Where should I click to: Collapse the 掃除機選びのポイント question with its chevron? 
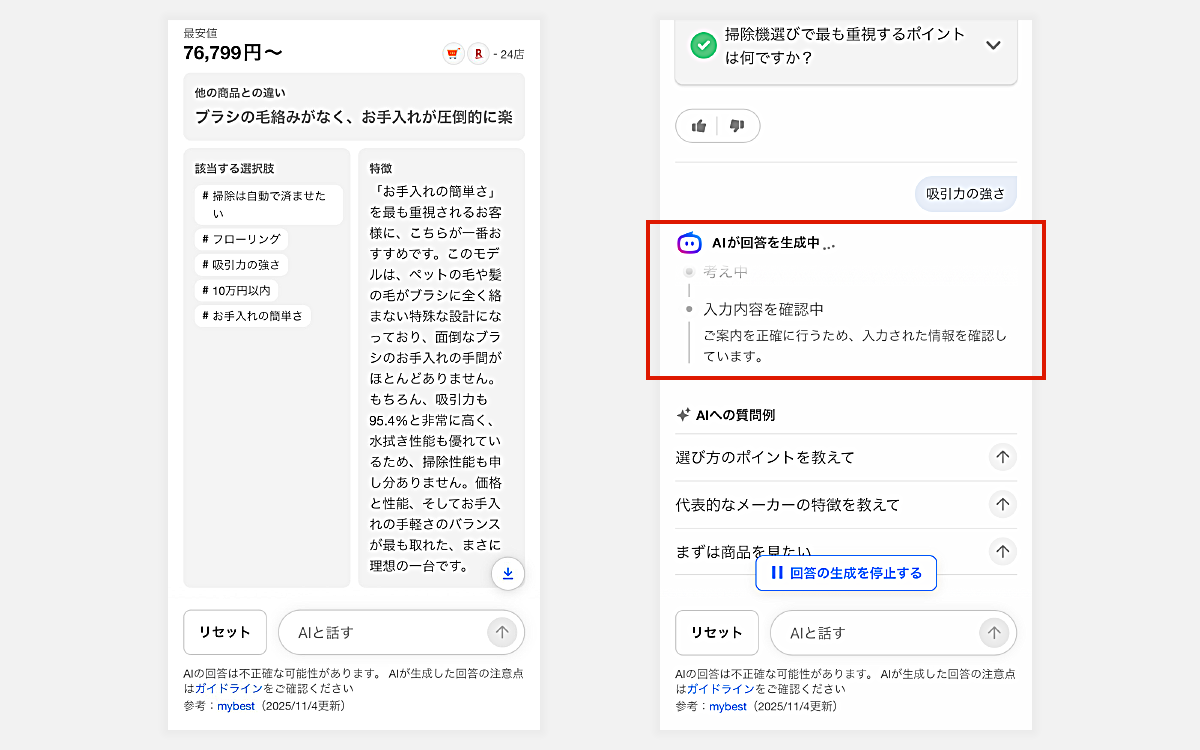coord(993,45)
